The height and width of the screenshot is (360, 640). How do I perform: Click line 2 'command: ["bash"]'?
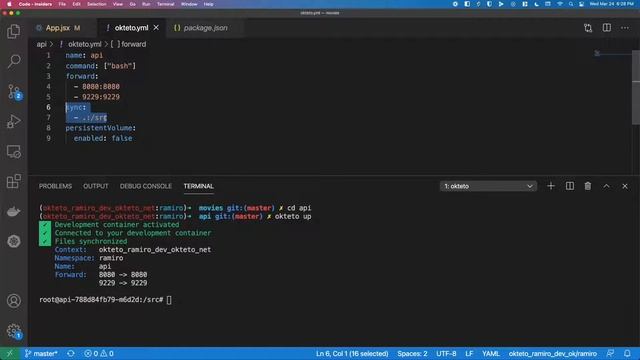(100, 66)
